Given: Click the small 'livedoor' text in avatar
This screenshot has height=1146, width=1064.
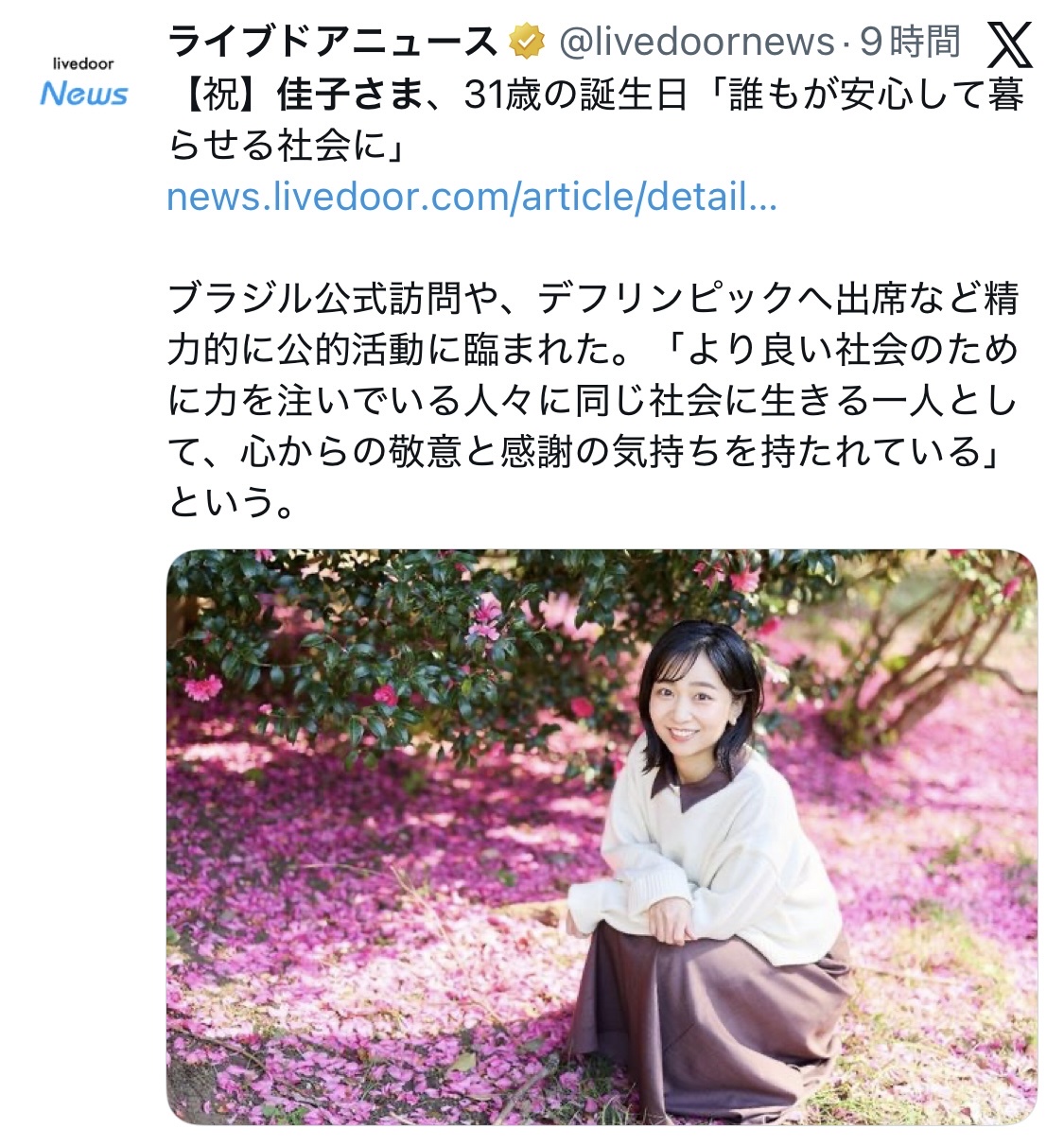Looking at the screenshot, I should [x=83, y=63].
